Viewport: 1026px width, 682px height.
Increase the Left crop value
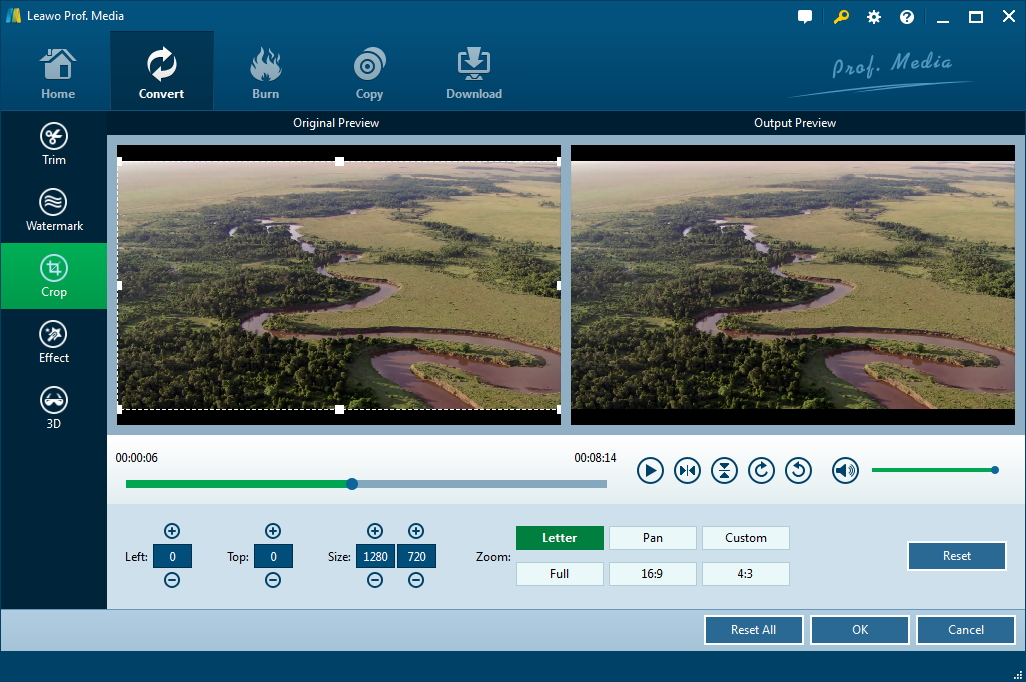(x=171, y=531)
